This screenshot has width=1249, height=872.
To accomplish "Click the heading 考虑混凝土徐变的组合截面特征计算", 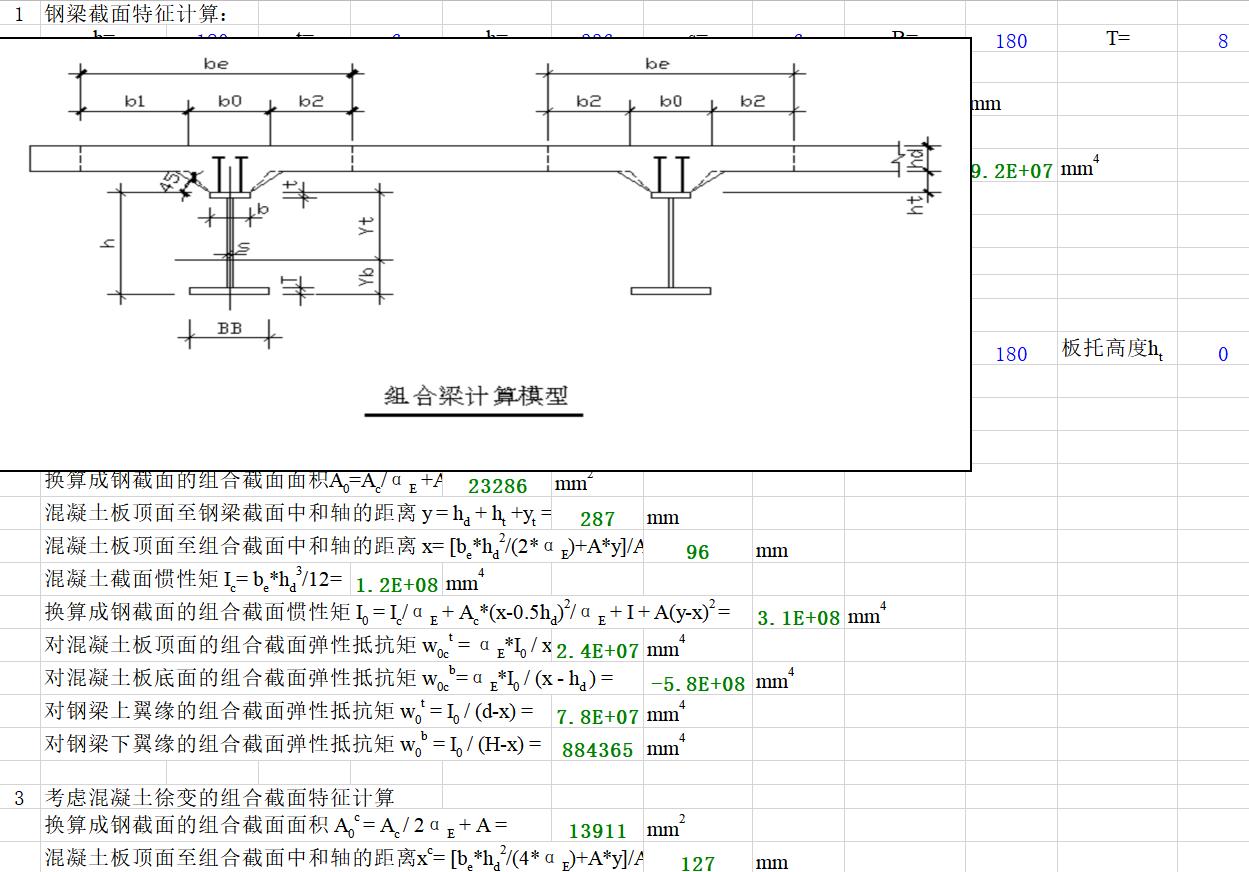I will coord(220,797).
